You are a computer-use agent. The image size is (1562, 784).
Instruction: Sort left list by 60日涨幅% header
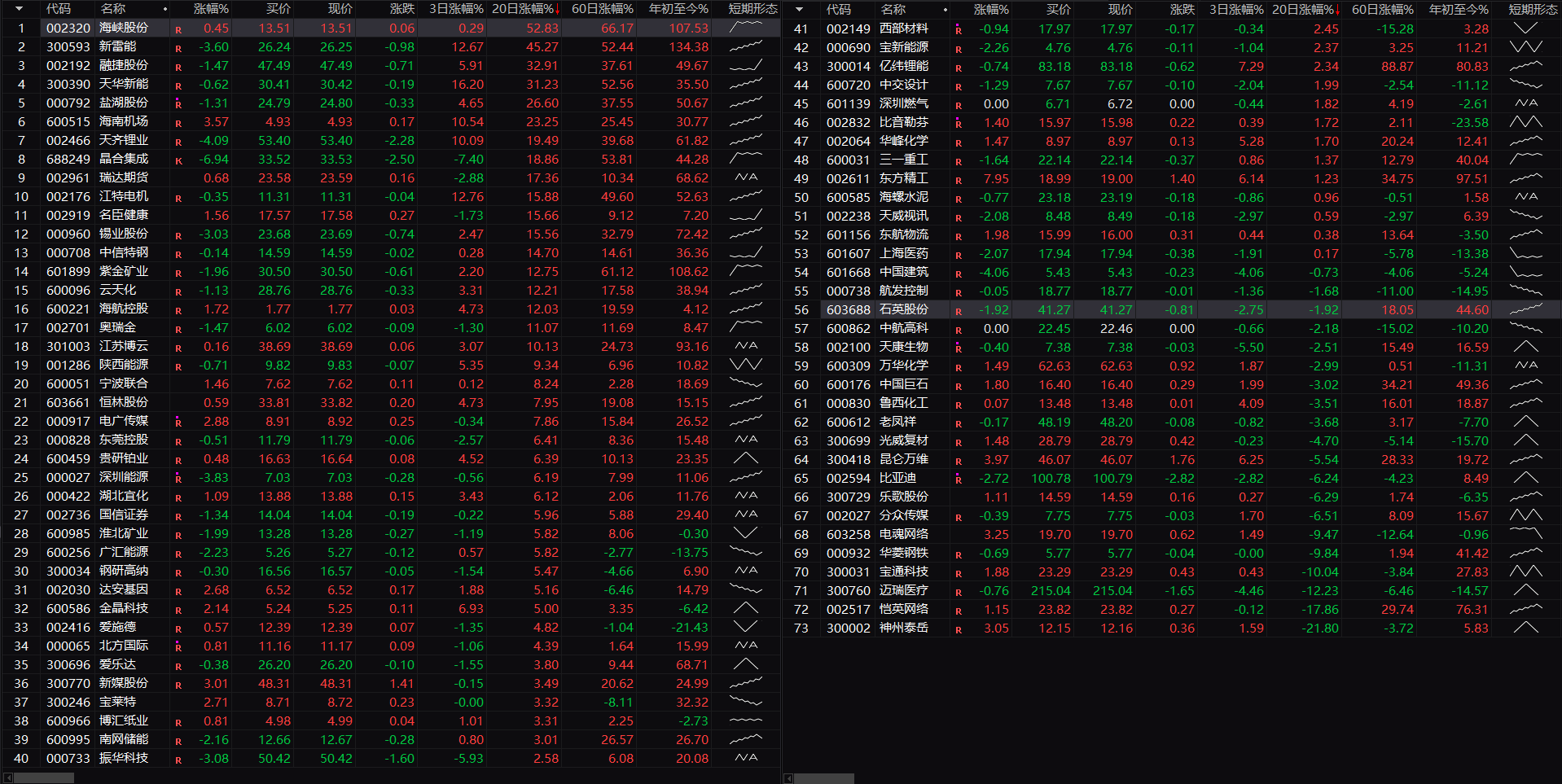coord(602,9)
